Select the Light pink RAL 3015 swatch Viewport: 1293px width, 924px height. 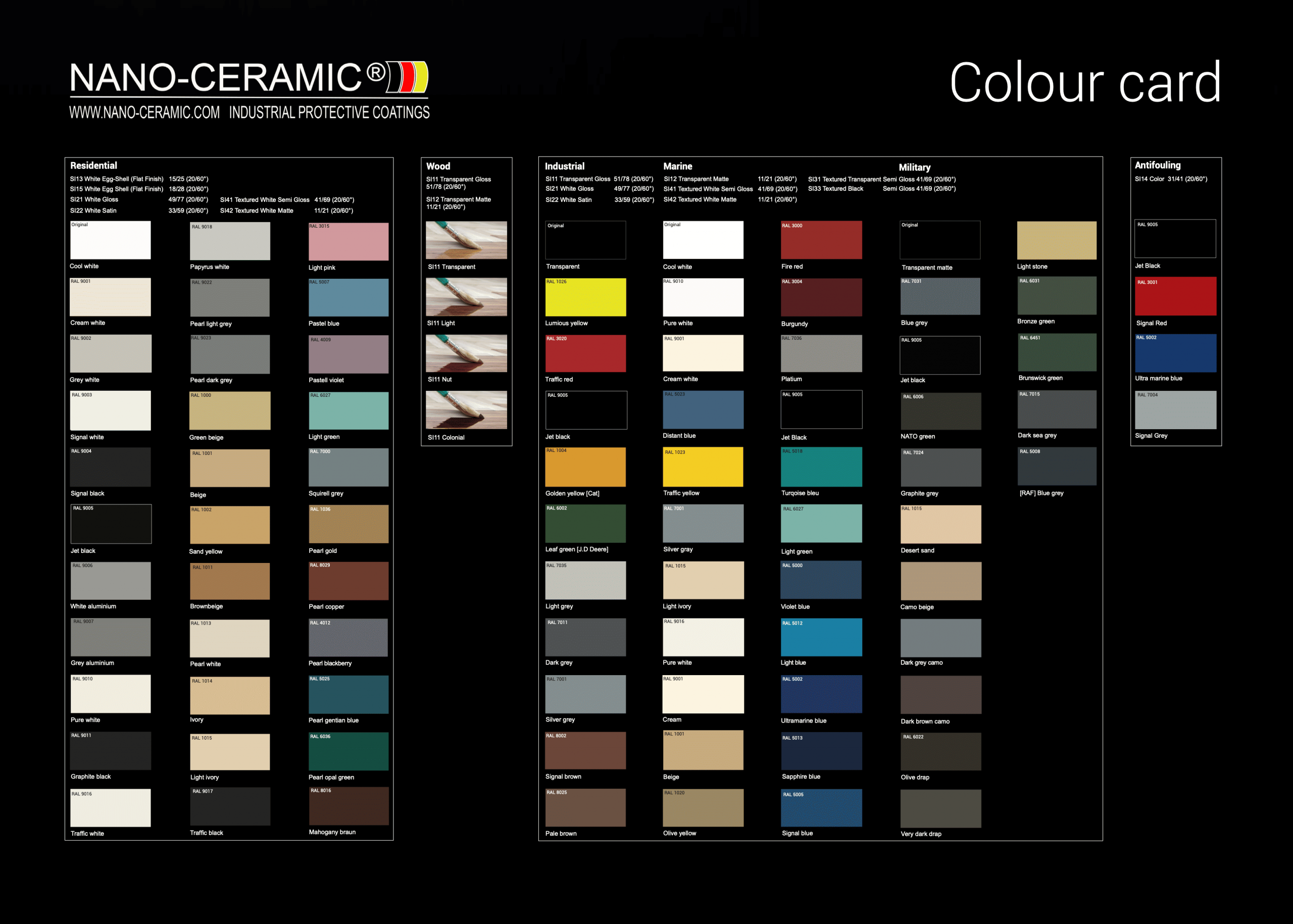[349, 241]
